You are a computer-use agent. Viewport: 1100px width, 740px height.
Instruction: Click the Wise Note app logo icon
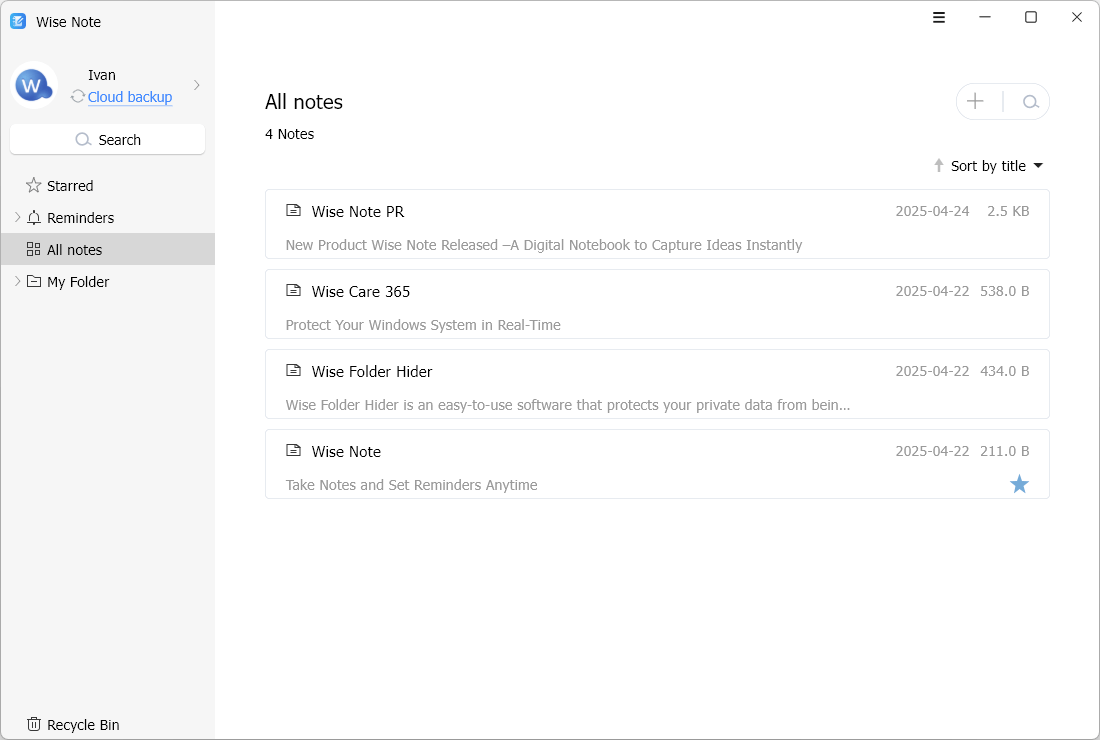point(18,21)
